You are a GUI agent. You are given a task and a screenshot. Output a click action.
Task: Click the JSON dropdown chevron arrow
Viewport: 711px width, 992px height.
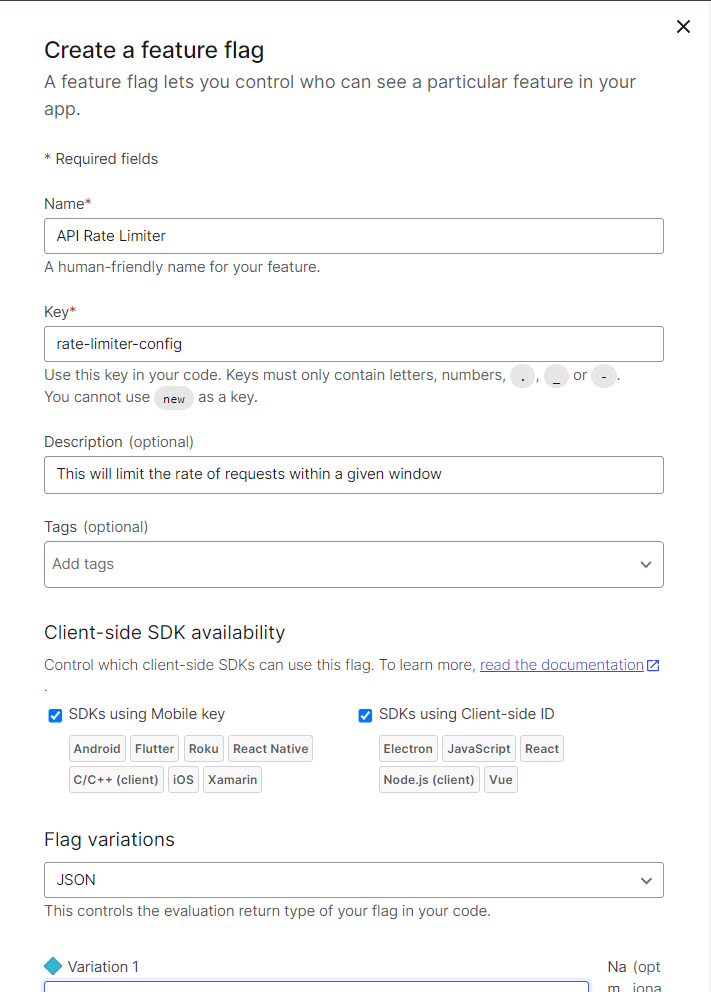(x=646, y=881)
